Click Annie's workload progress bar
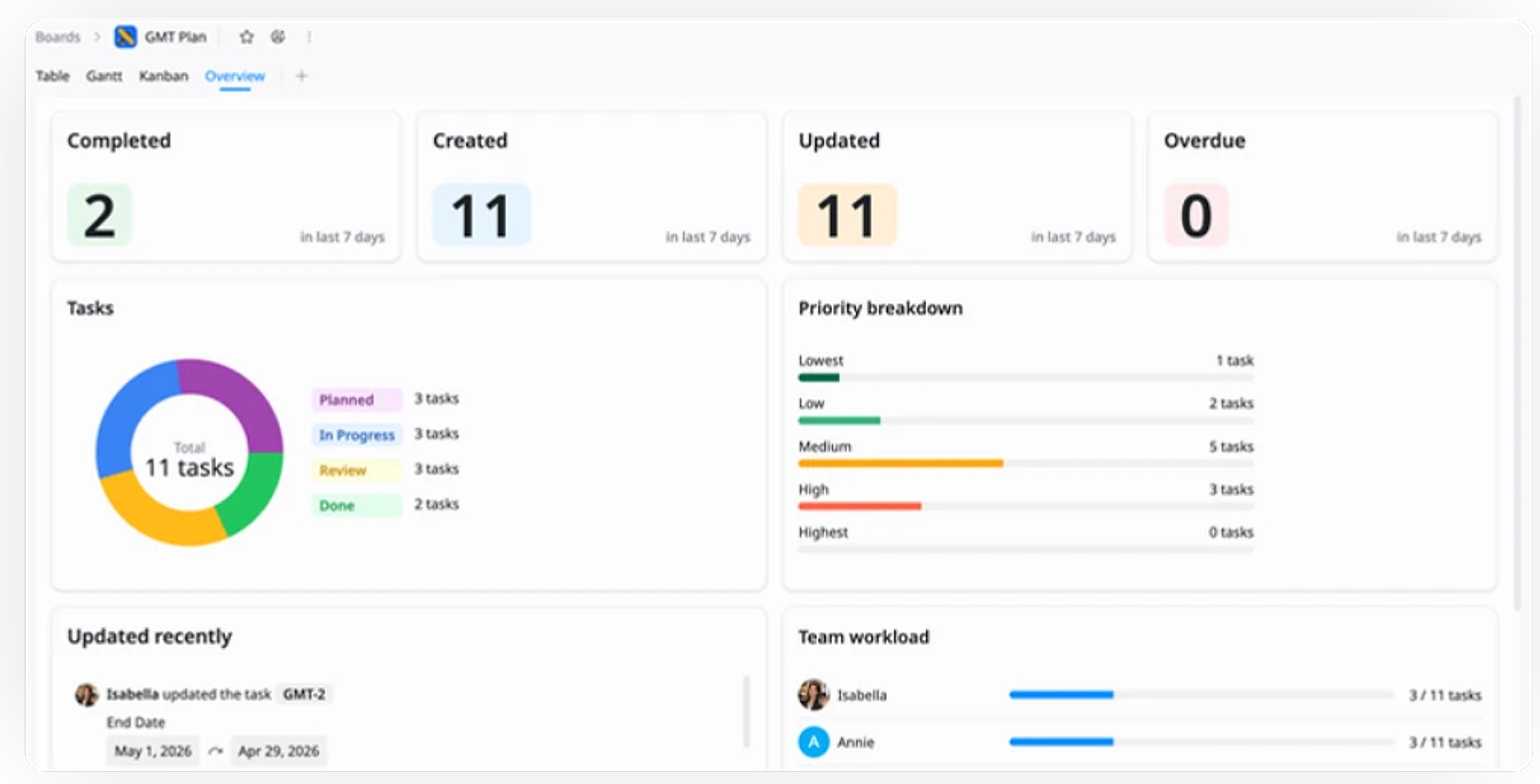1540x784 pixels. point(1201,742)
